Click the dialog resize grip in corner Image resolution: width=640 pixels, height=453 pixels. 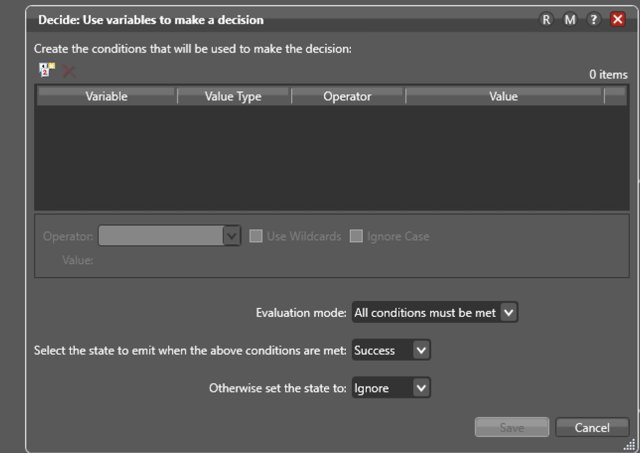[x=630, y=444]
